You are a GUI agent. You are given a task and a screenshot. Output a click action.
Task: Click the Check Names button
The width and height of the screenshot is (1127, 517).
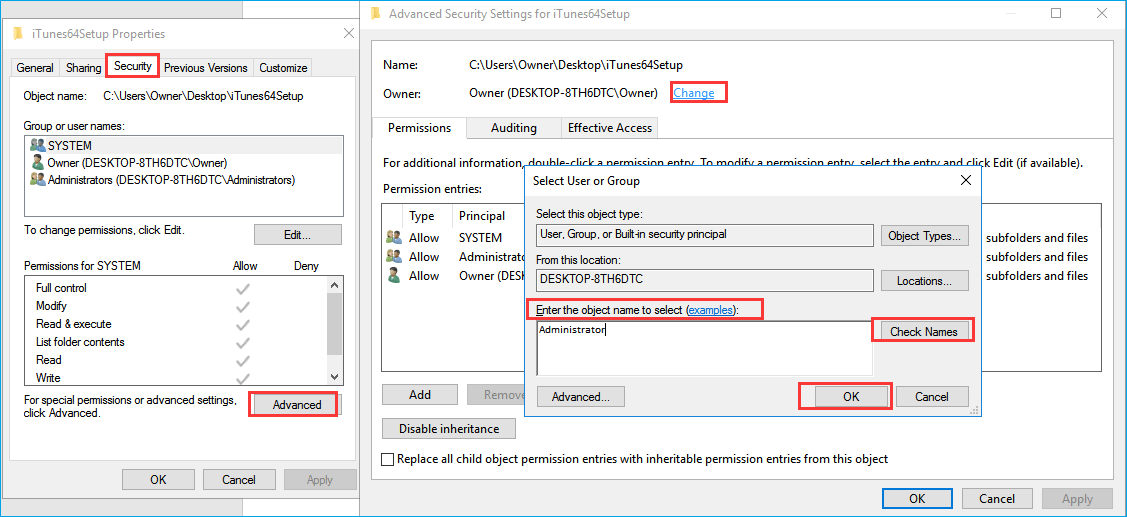[x=923, y=331]
